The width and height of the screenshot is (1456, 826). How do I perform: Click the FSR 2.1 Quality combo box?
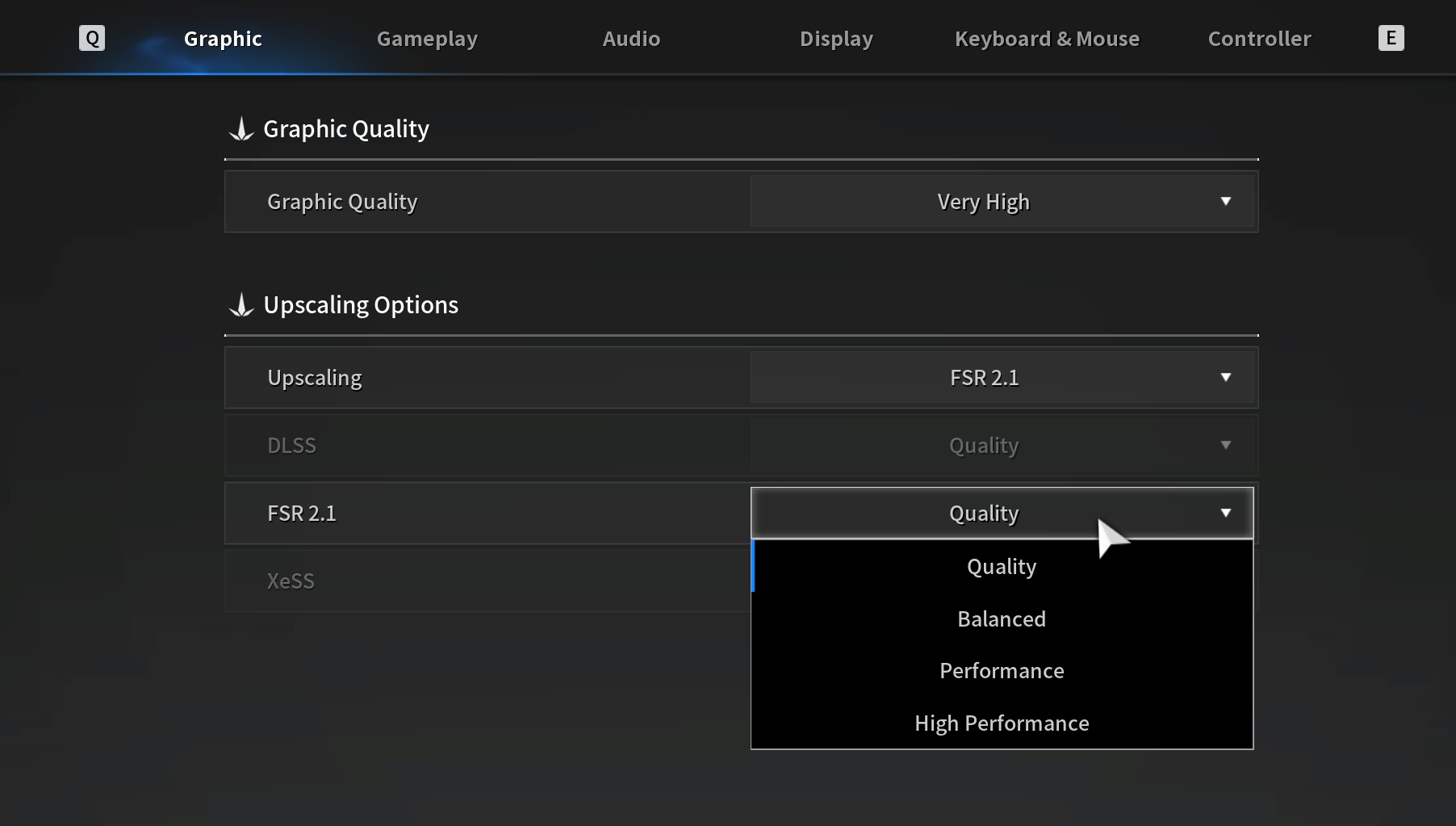[983, 514]
